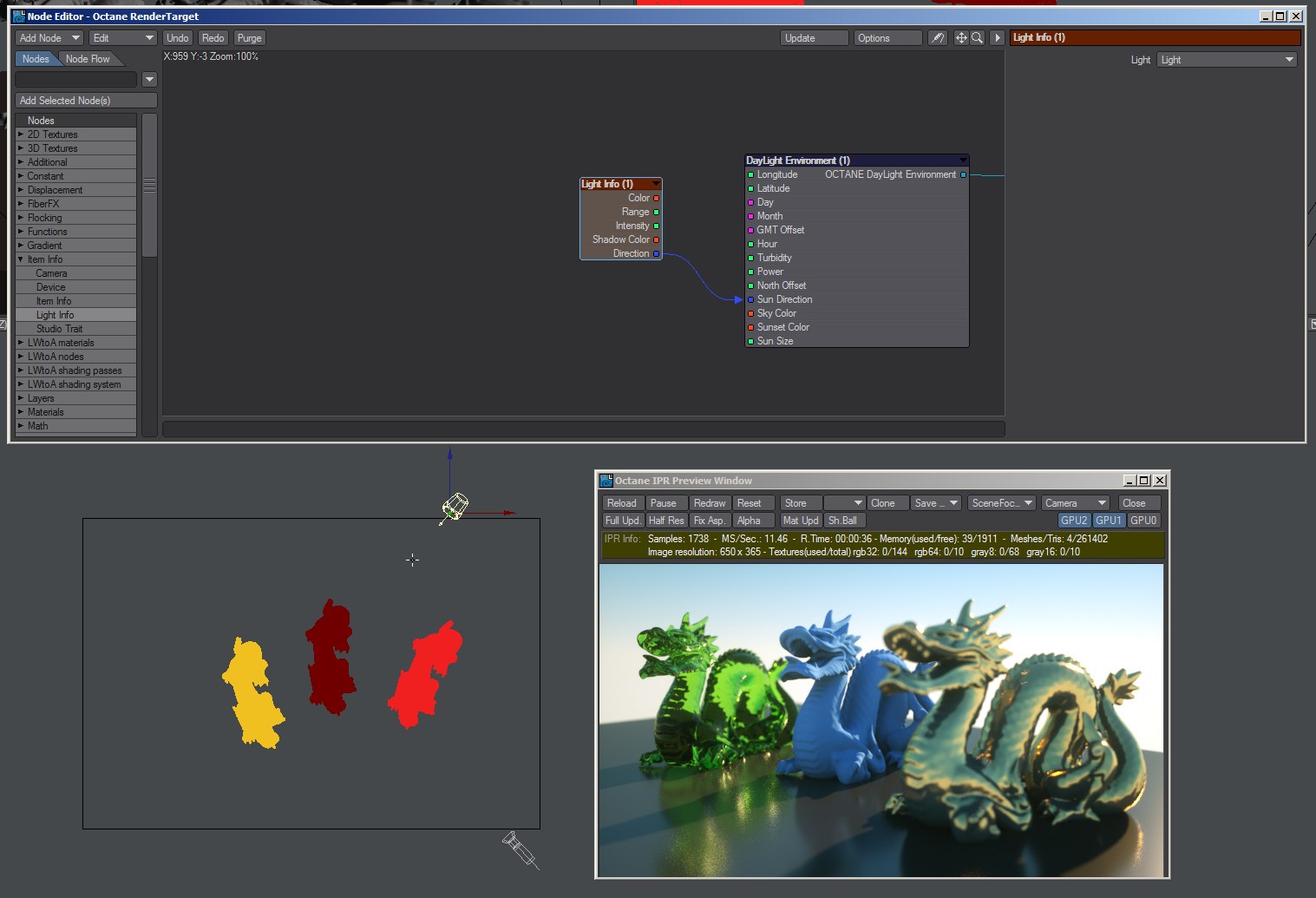Click the horizontal scrollbar below node canvas

click(584, 429)
